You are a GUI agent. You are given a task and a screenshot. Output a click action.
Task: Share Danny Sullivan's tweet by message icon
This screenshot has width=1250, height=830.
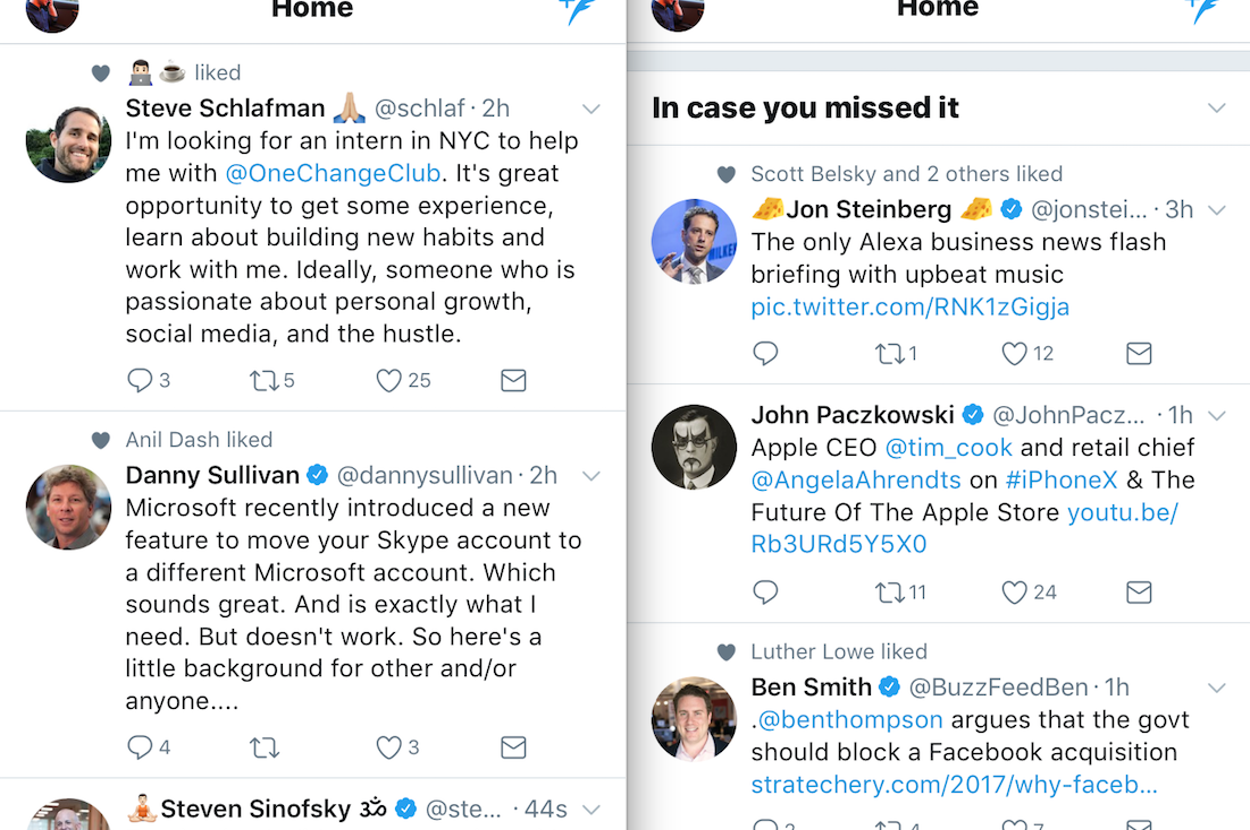513,747
